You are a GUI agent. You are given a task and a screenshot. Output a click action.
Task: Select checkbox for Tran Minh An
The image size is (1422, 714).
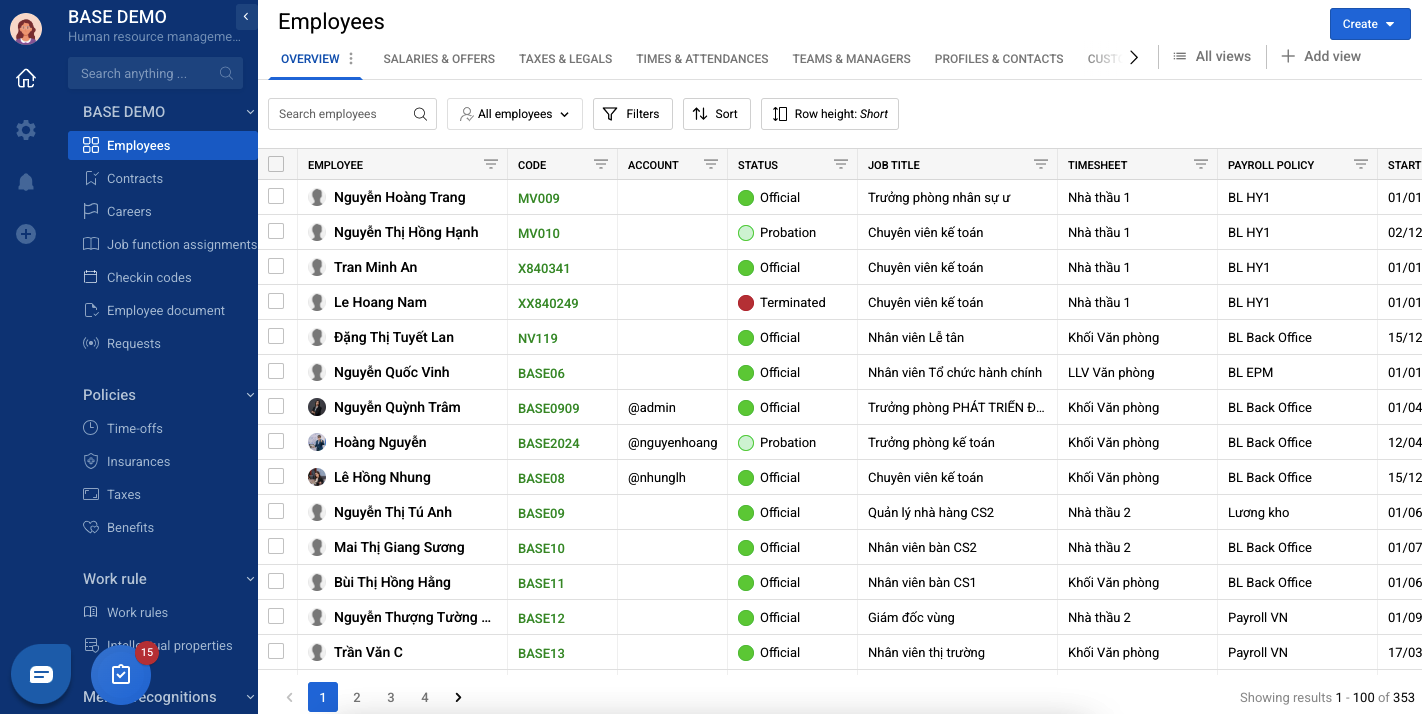point(276,266)
